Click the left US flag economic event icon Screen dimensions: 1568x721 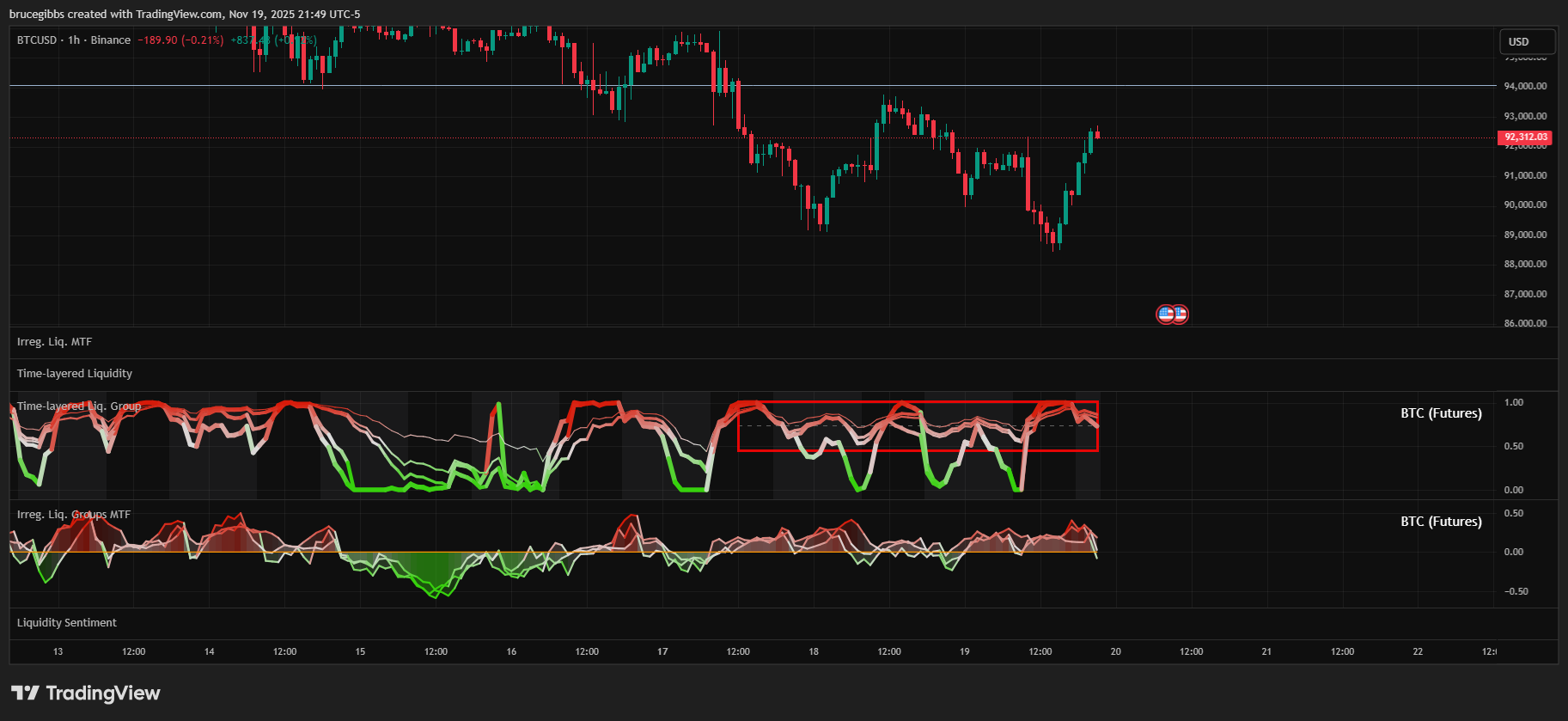(1165, 315)
